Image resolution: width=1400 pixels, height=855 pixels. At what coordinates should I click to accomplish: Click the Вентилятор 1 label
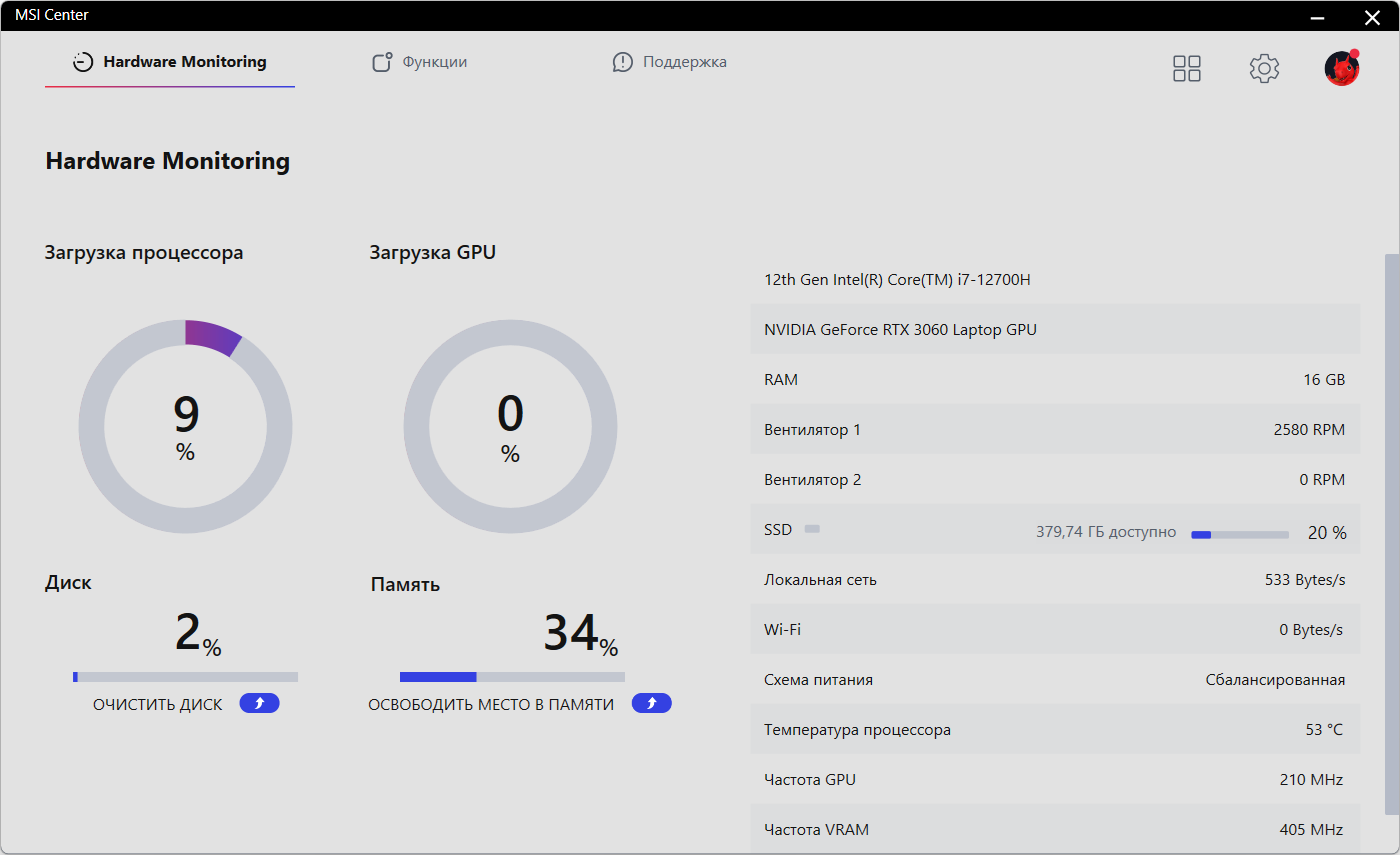[812, 430]
